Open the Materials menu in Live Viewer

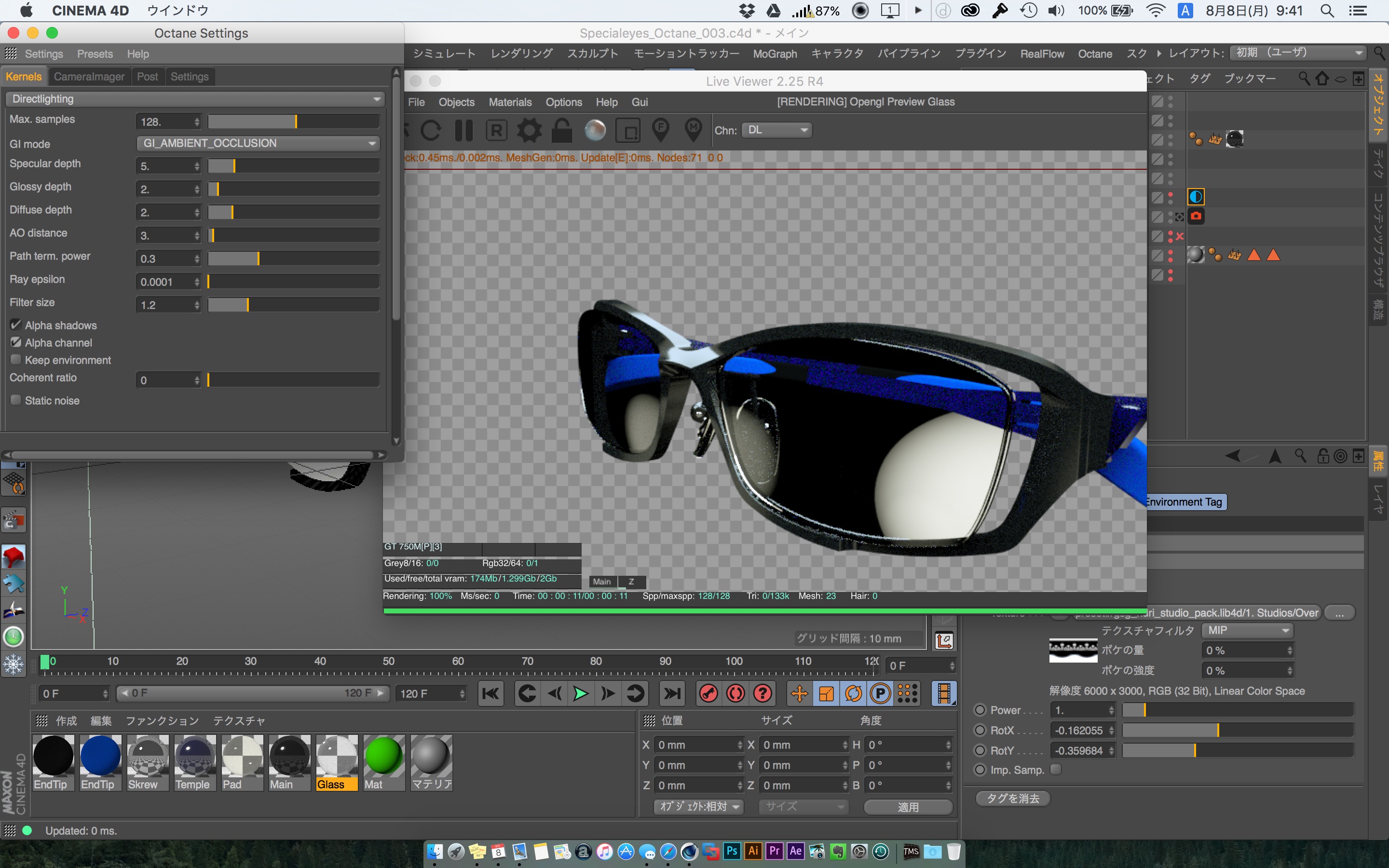510,102
